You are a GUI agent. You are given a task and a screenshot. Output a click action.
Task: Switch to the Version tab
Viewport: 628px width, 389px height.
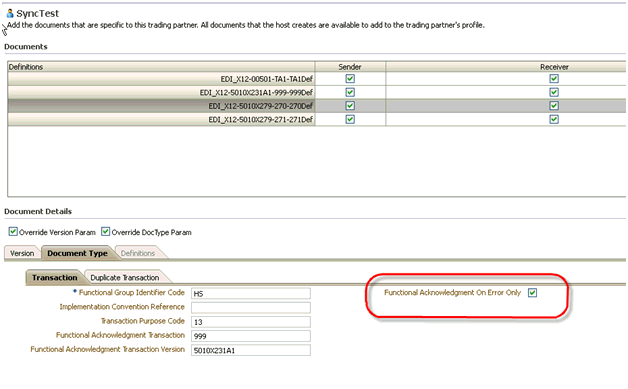[x=22, y=253]
